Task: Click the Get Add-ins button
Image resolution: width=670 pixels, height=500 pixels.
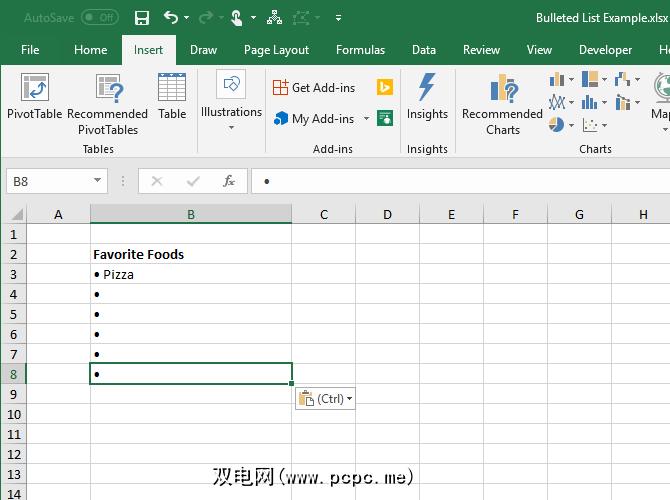Action: tap(314, 88)
